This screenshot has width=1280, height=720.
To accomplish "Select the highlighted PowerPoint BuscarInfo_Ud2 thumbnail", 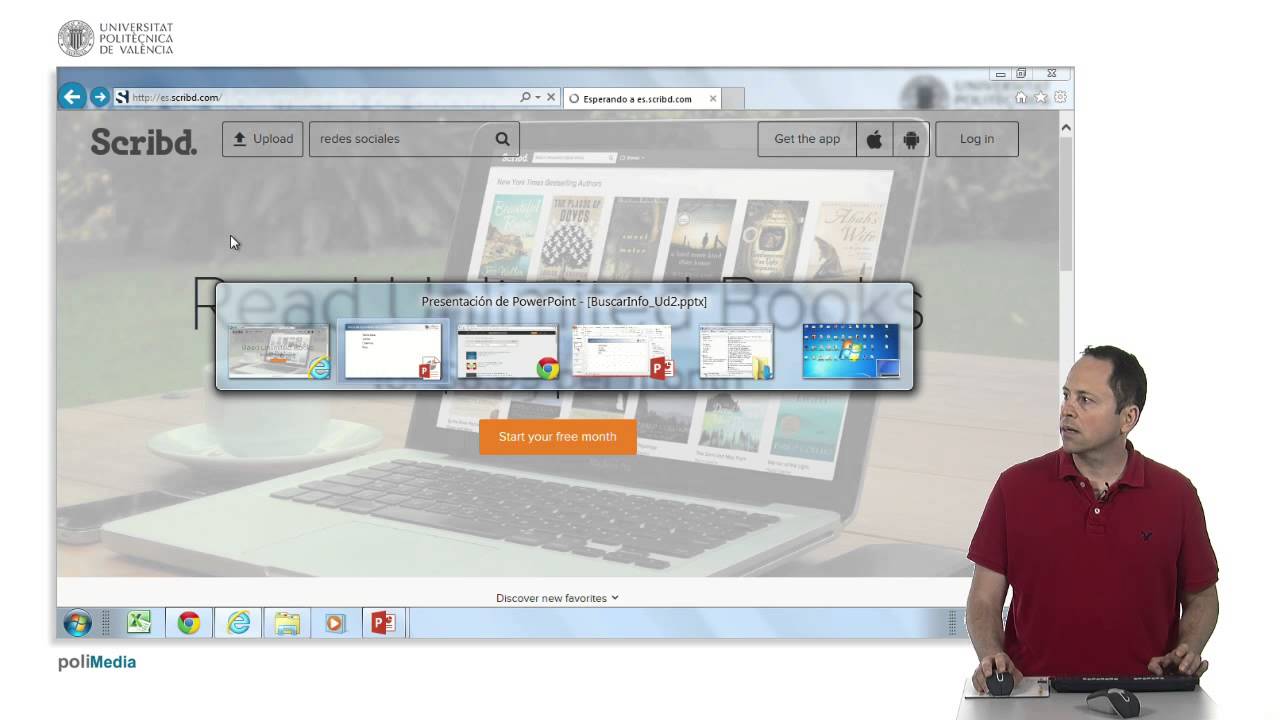I will coord(393,351).
